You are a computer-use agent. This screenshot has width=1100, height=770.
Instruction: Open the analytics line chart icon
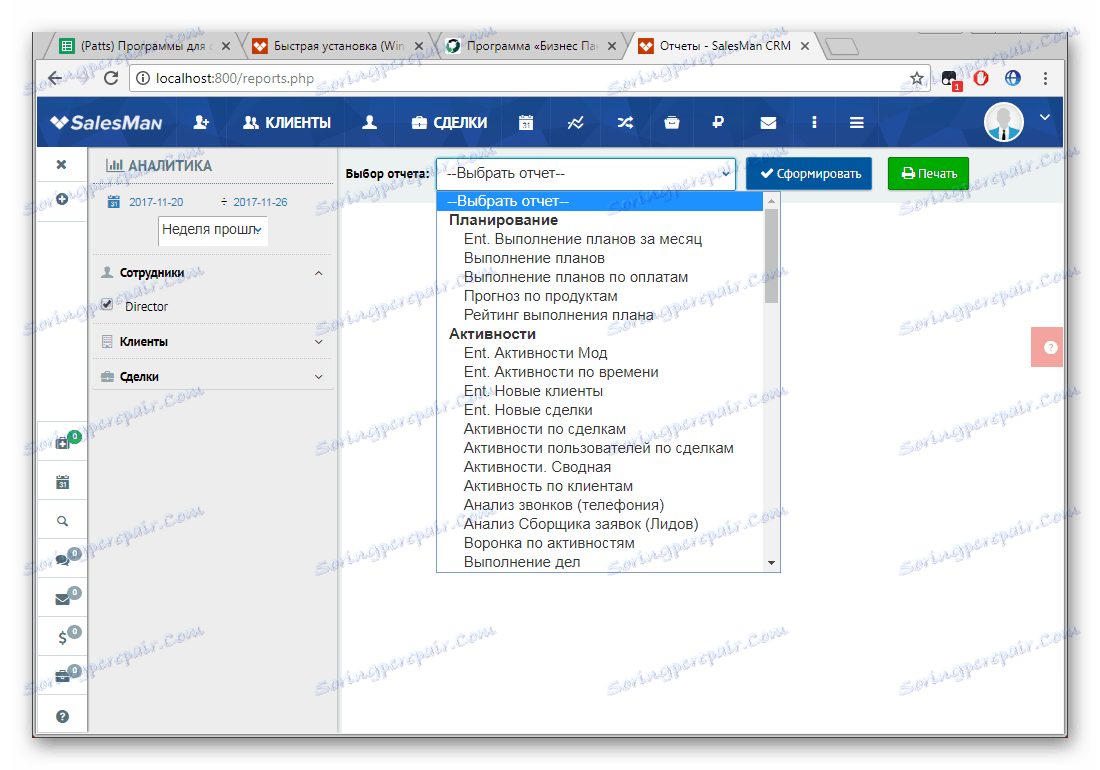point(575,123)
